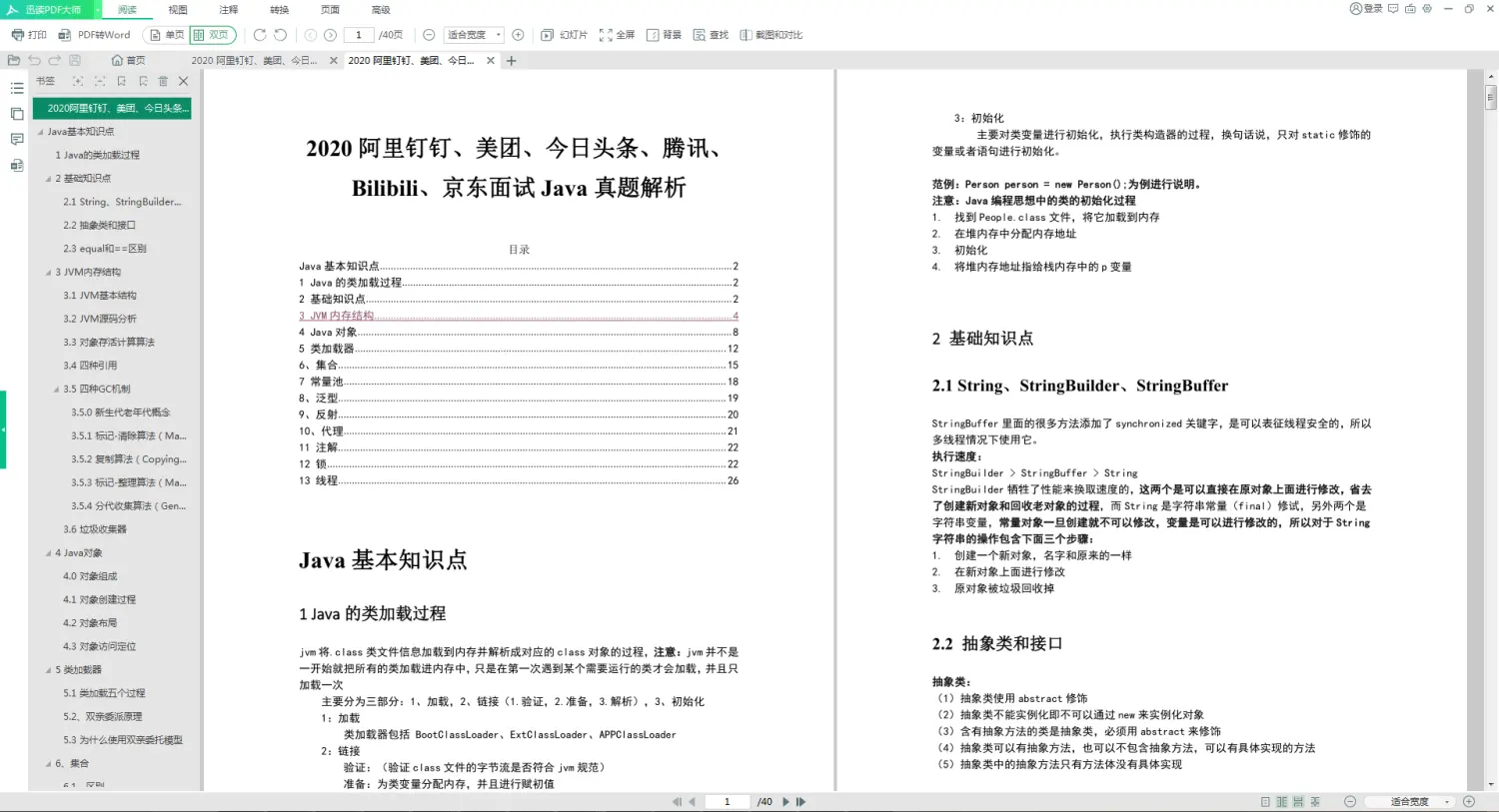Click the top toolbar page number field
Image resolution: width=1499 pixels, height=812 pixels.
[x=359, y=35]
